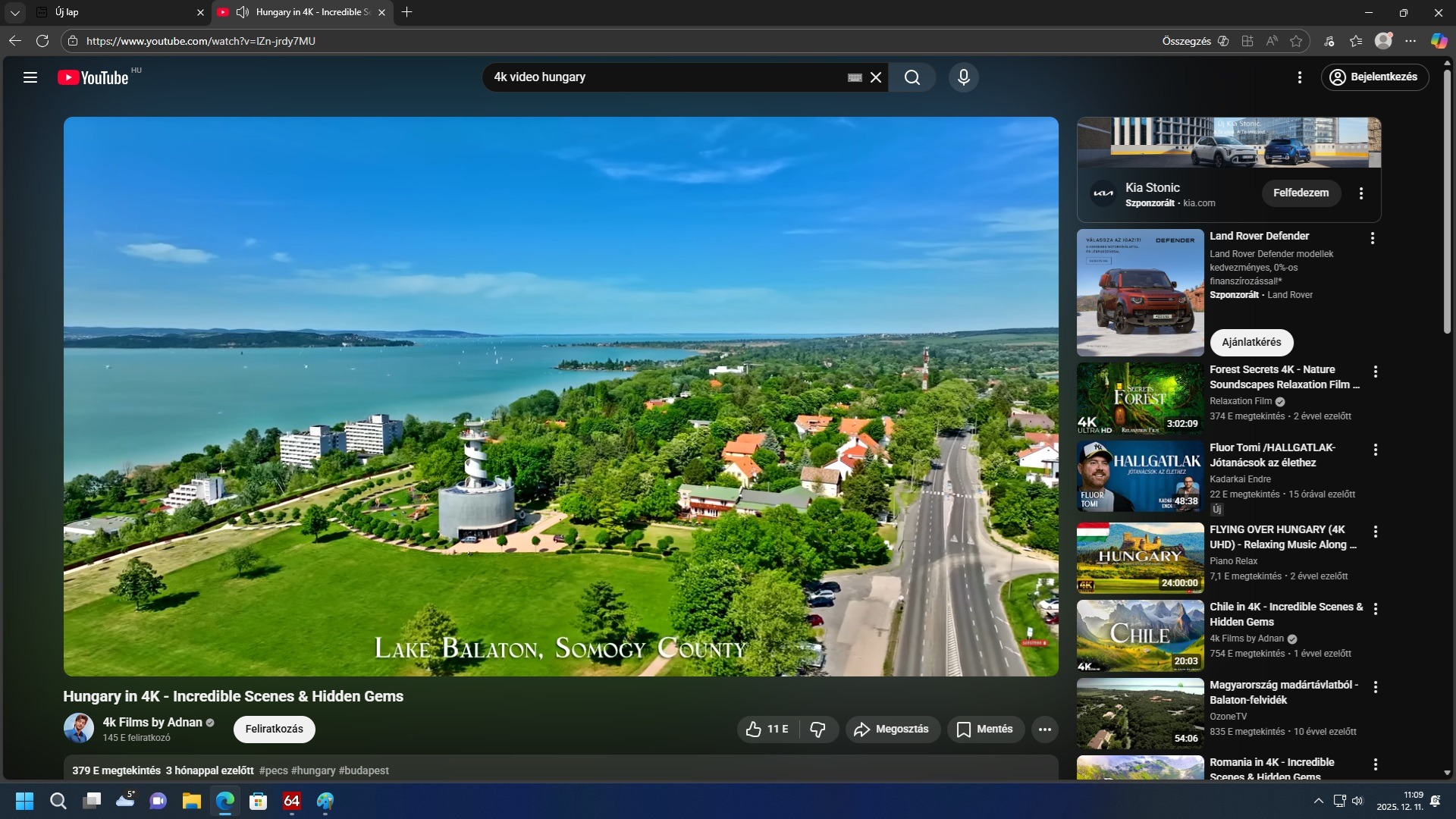Open options menu for Forest Secrets 4K video
Viewport: 1456px width, 819px height.
pyautogui.click(x=1375, y=372)
